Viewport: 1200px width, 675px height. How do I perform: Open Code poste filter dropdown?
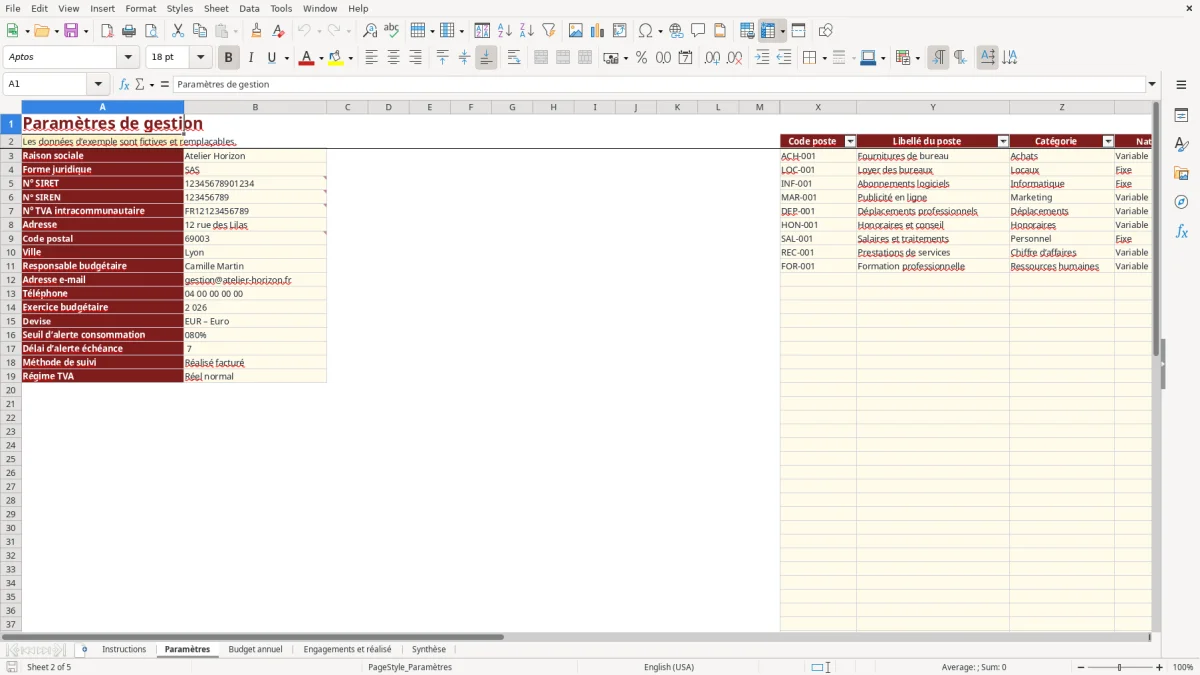(850, 142)
